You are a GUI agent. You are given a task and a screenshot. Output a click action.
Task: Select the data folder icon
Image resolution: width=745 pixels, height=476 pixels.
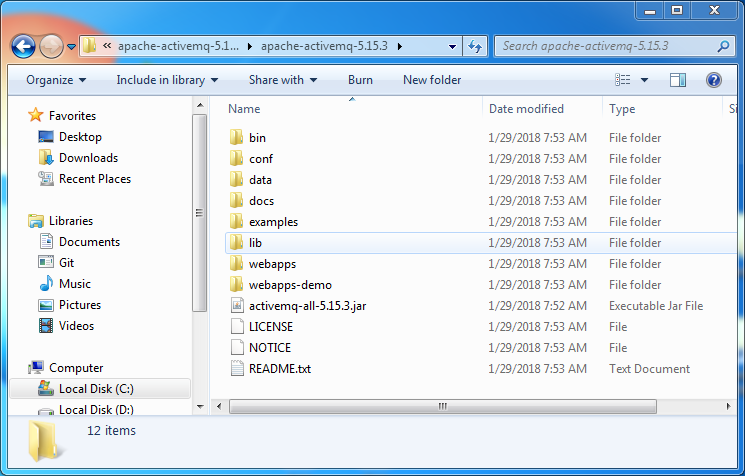click(237, 179)
